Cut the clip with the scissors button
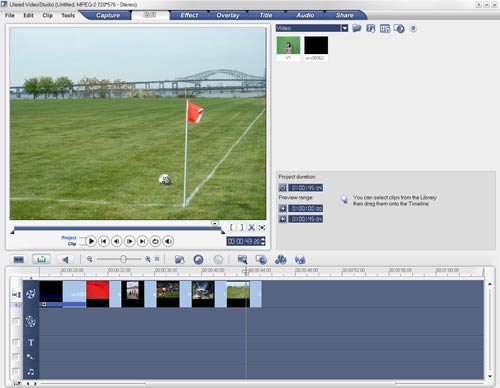The image size is (500, 388). [252, 227]
